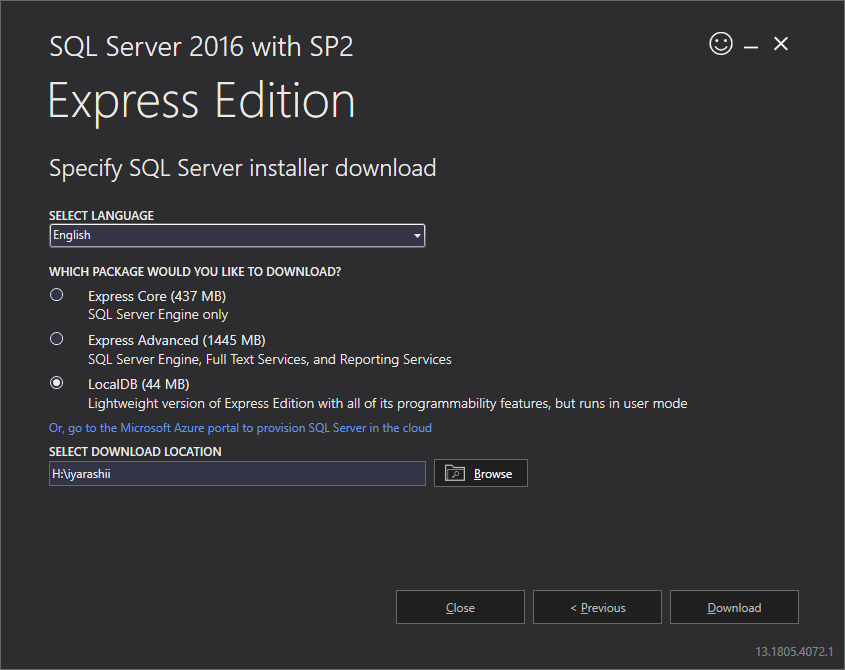The width and height of the screenshot is (845, 670).
Task: Open the Select Language dropdown
Action: click(x=237, y=236)
